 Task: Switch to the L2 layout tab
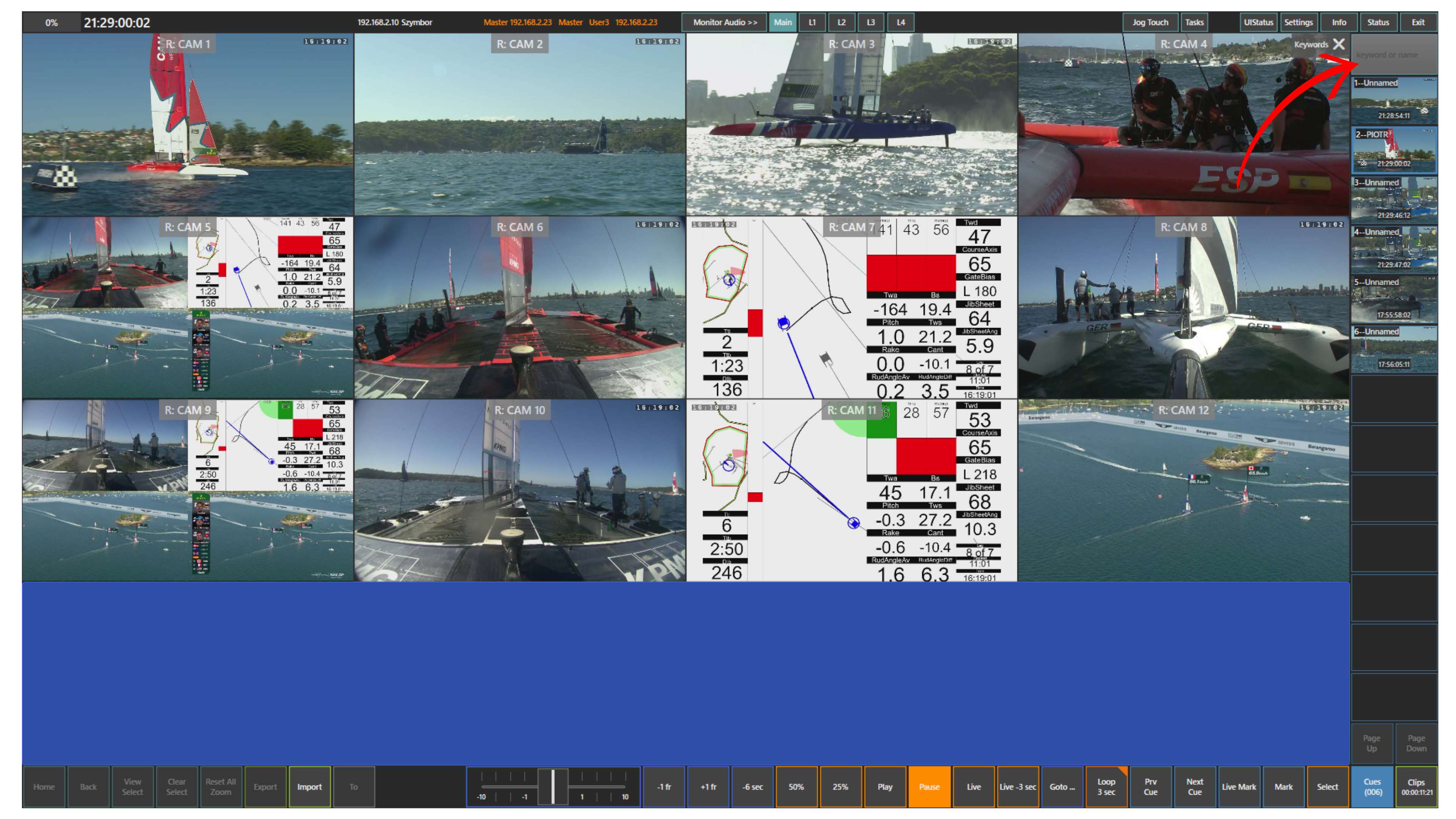pos(842,22)
